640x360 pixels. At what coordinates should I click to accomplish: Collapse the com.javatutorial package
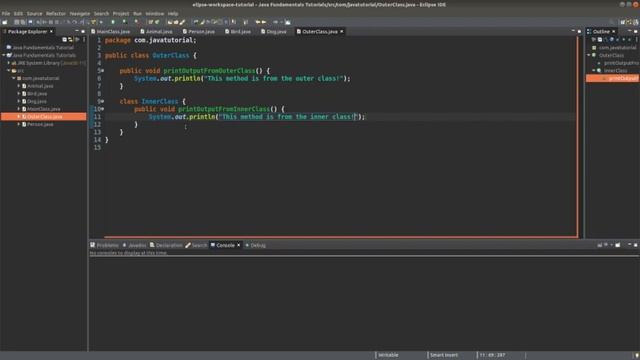pyautogui.click(x=13, y=78)
